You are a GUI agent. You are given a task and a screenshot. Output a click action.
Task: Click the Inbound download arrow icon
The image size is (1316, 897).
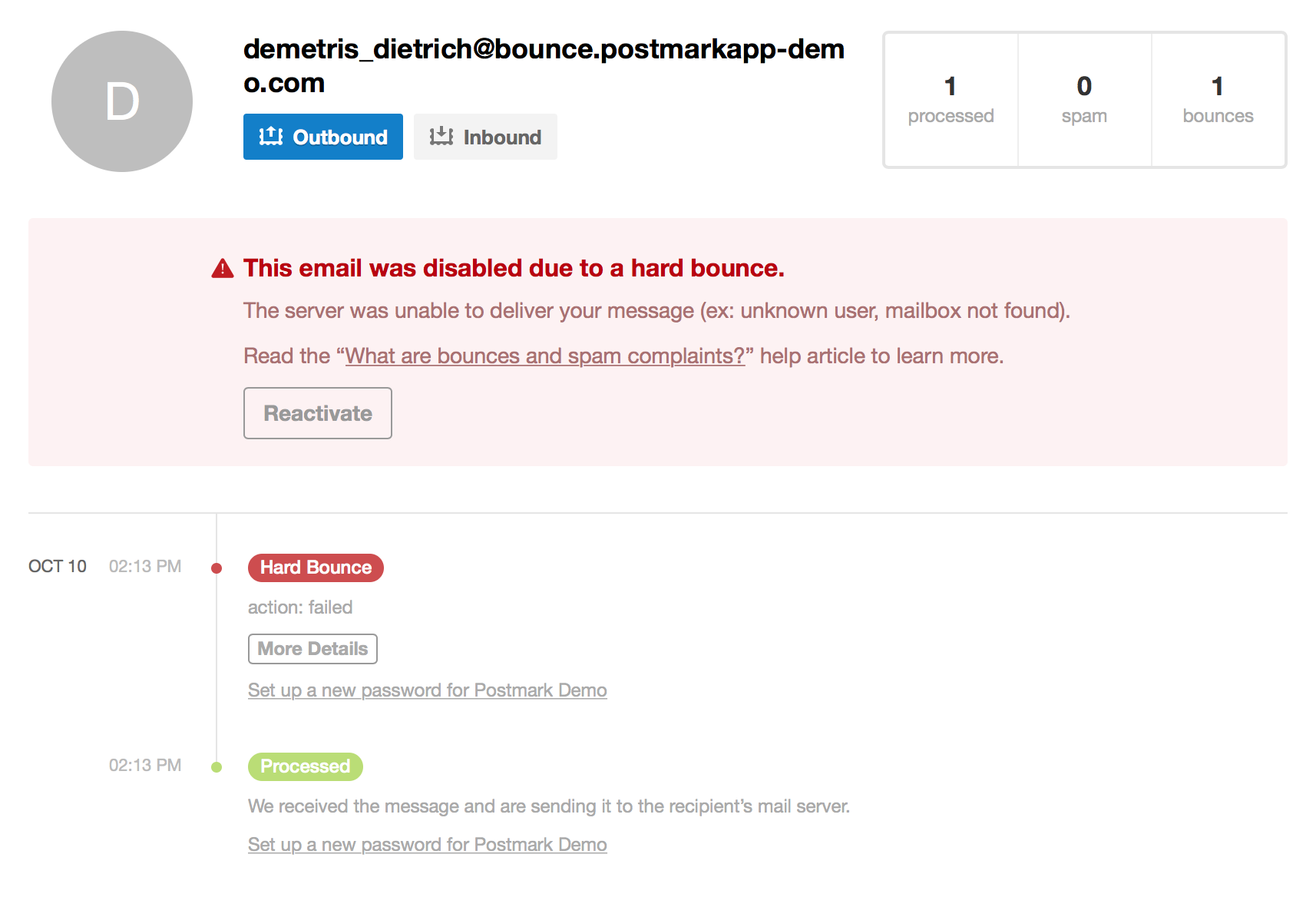[x=441, y=137]
